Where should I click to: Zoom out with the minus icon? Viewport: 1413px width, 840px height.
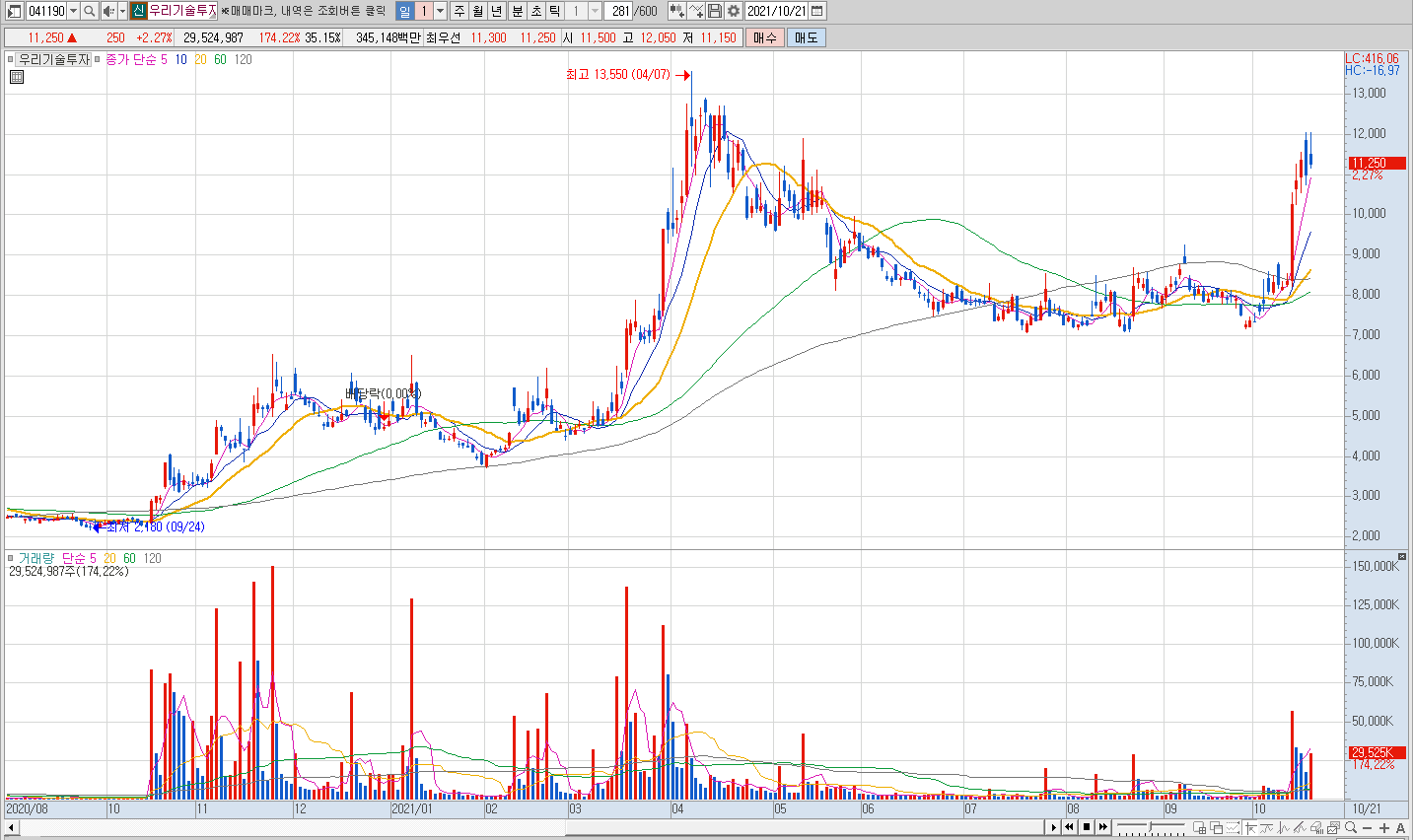click(1367, 828)
